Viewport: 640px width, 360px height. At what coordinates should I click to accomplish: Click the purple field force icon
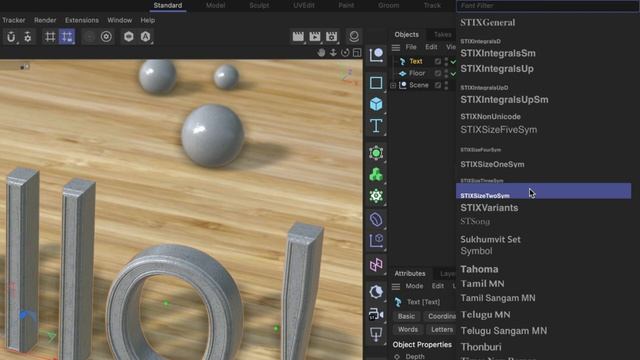376,264
